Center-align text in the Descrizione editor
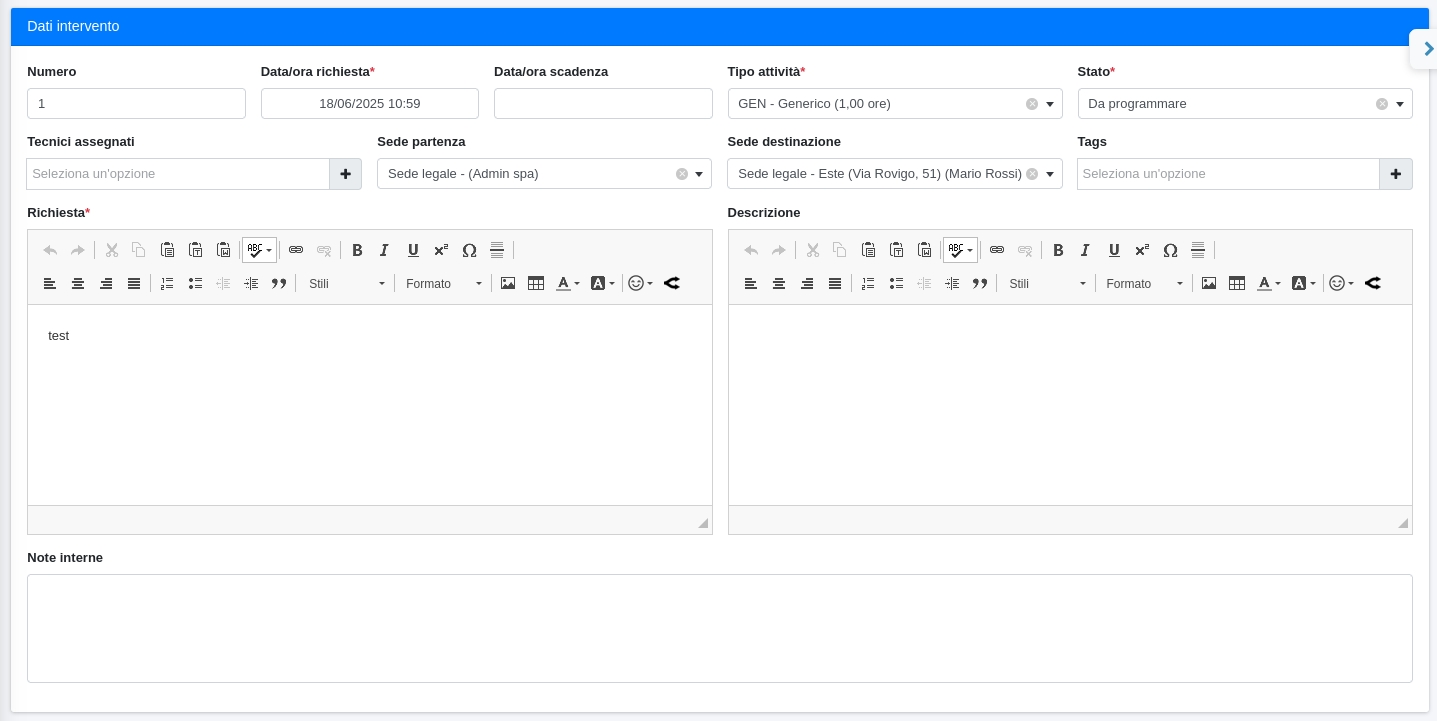 [x=779, y=283]
